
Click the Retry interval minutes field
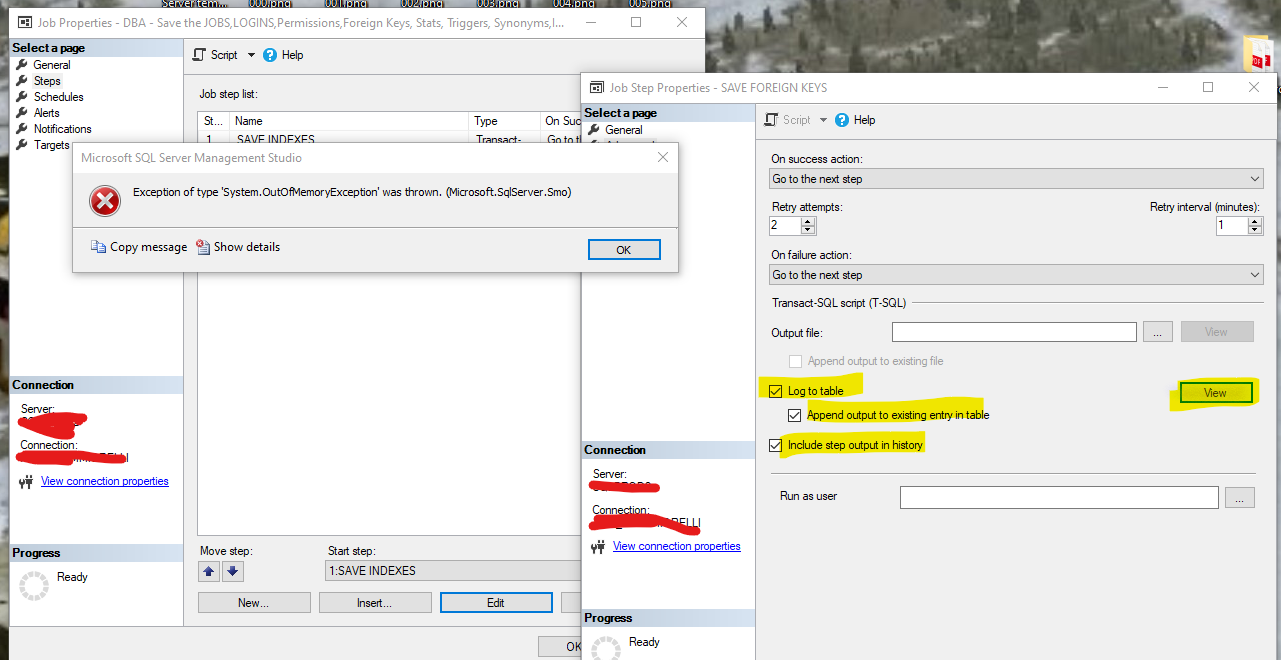click(x=1232, y=225)
